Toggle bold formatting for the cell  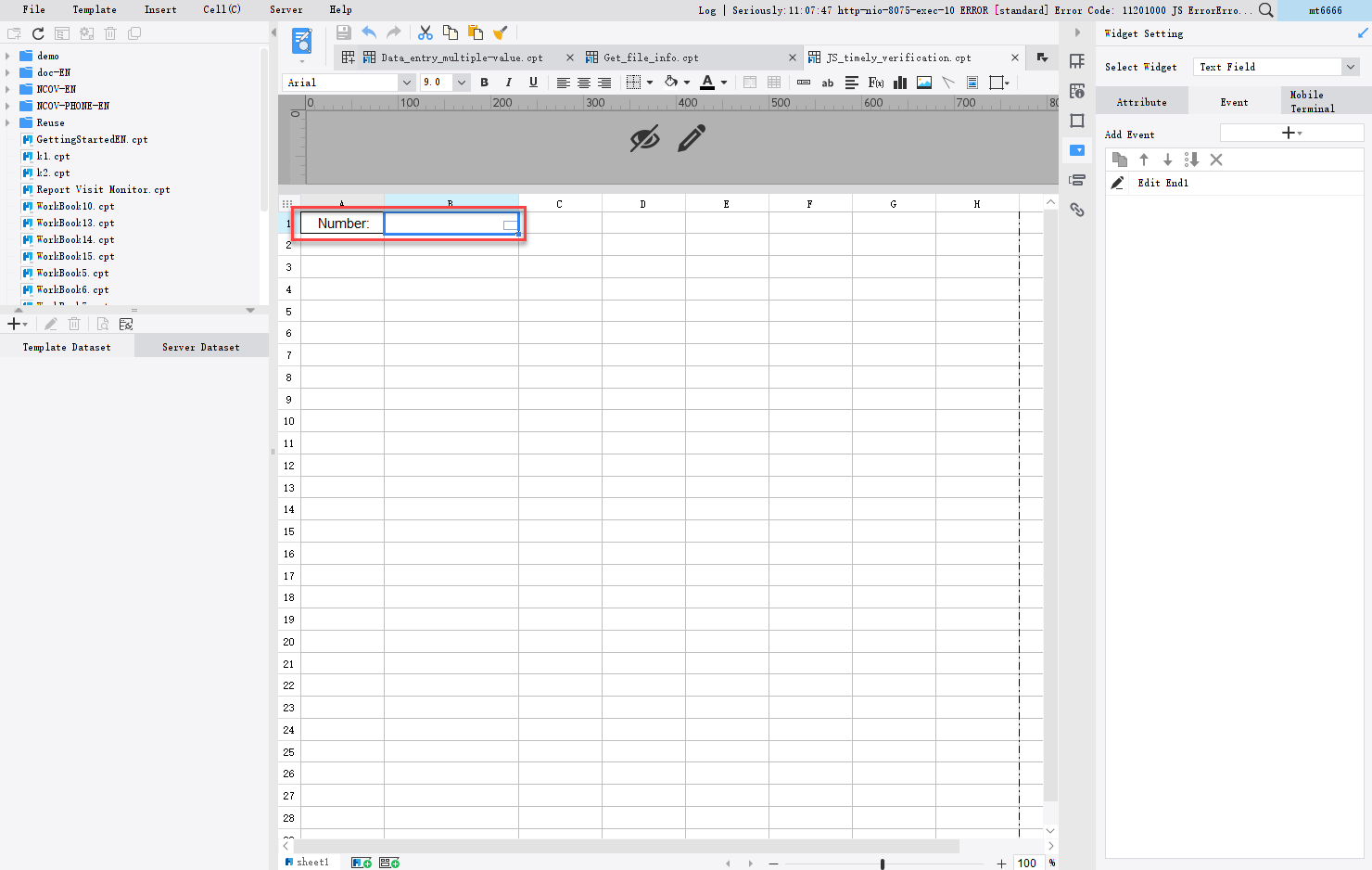point(485,83)
